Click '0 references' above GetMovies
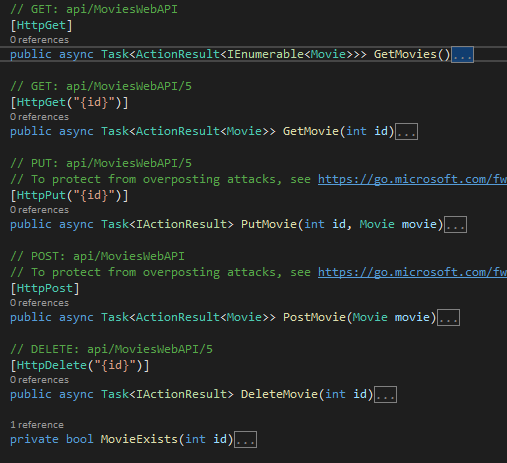The height and width of the screenshot is (463, 507). tap(39, 40)
